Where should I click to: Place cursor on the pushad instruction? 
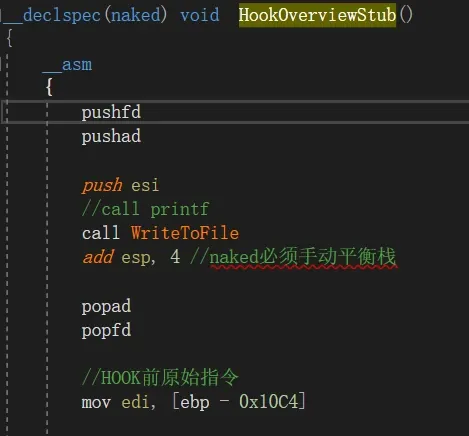111,136
